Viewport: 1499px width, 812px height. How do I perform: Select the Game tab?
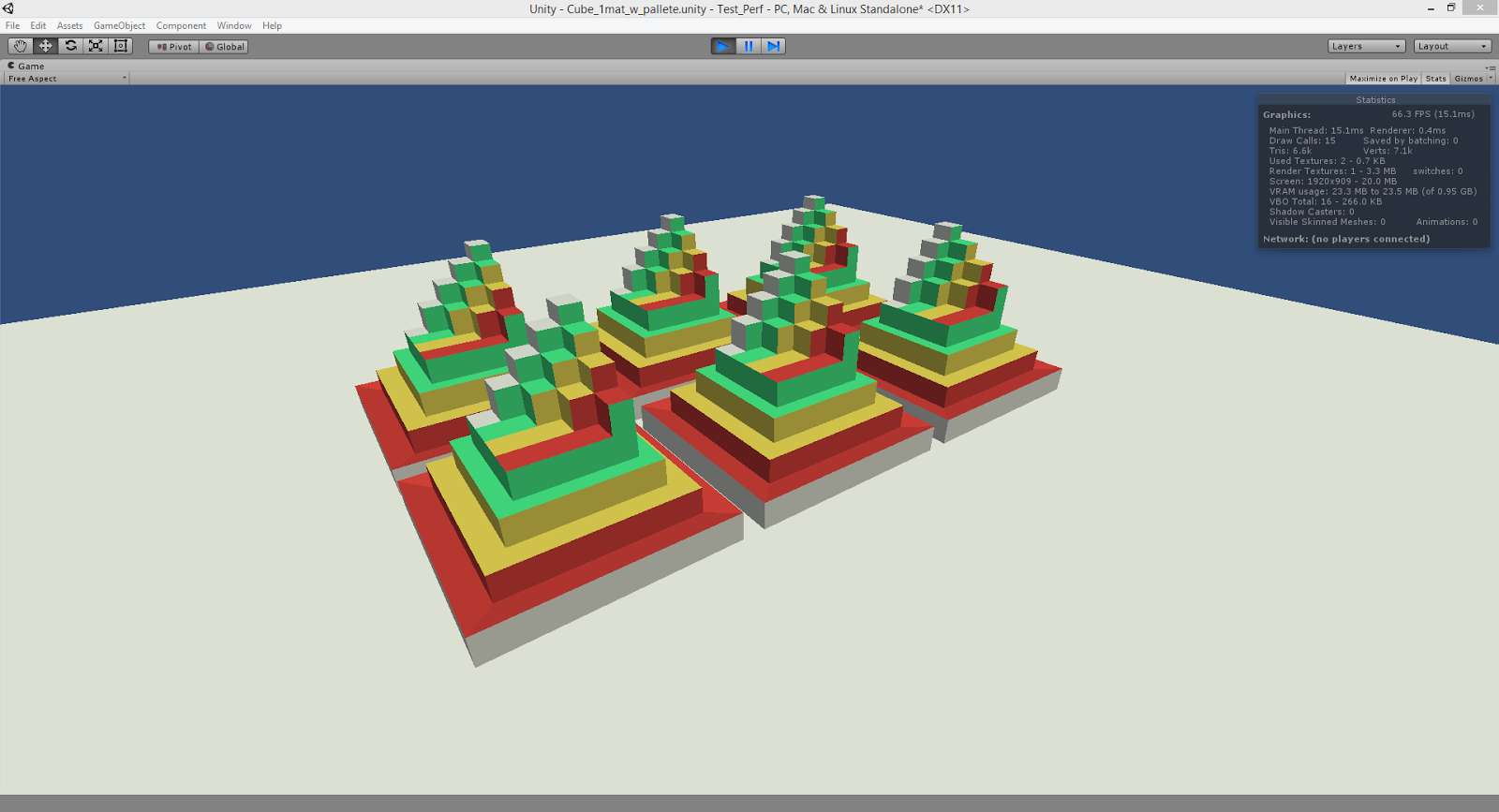26,66
